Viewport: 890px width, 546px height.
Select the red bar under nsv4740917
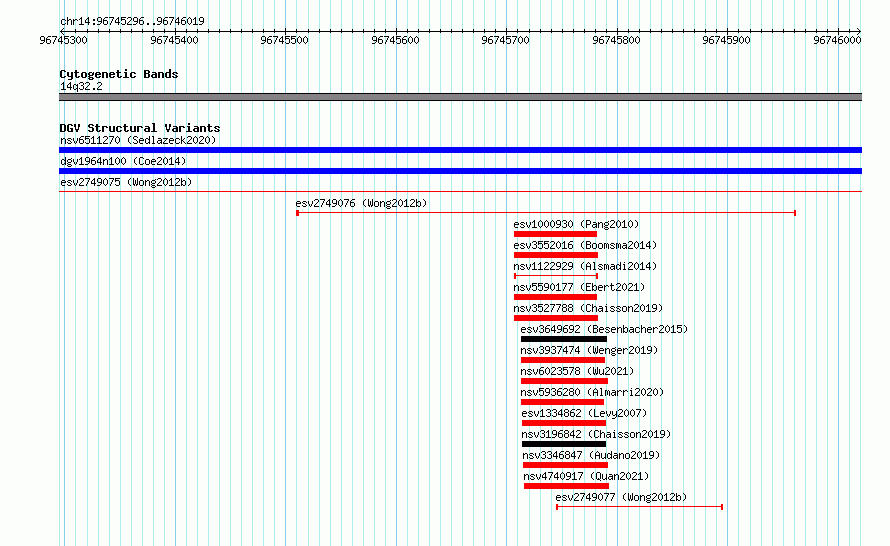click(566, 486)
